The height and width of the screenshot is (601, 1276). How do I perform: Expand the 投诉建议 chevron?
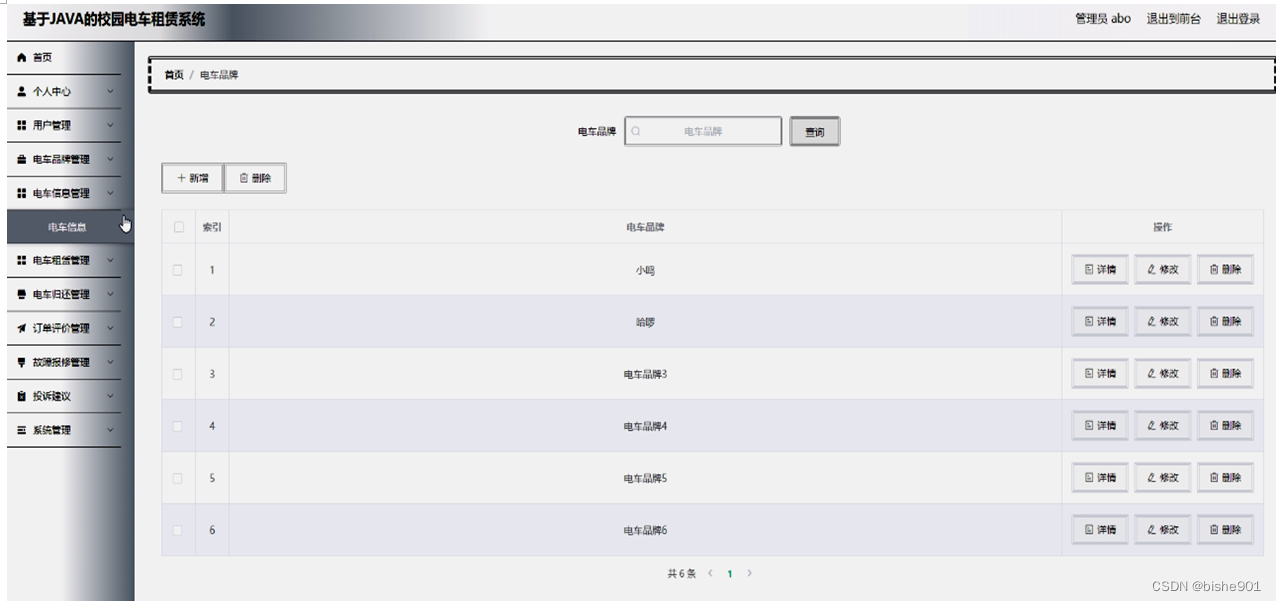[110, 396]
